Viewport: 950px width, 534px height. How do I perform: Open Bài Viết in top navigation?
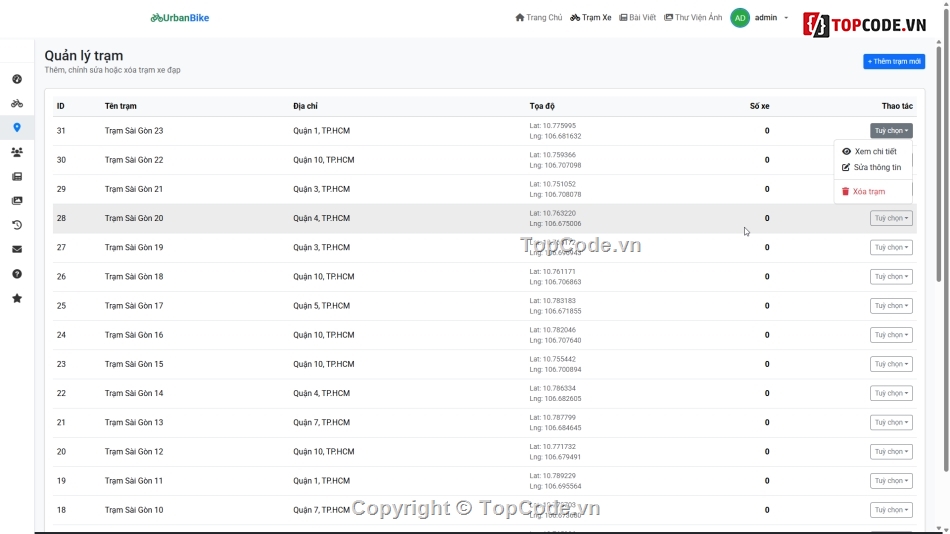(637, 18)
